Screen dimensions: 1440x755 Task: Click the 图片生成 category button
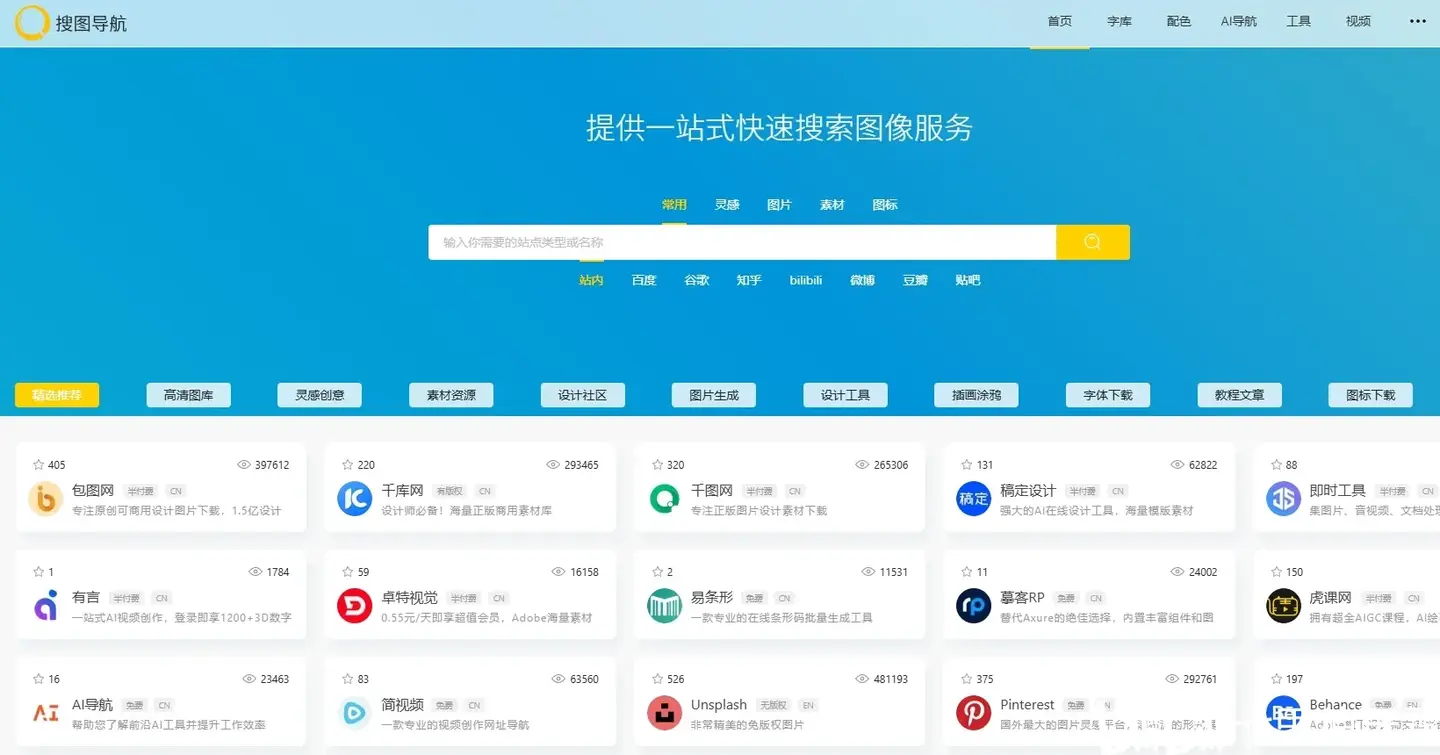pos(714,395)
